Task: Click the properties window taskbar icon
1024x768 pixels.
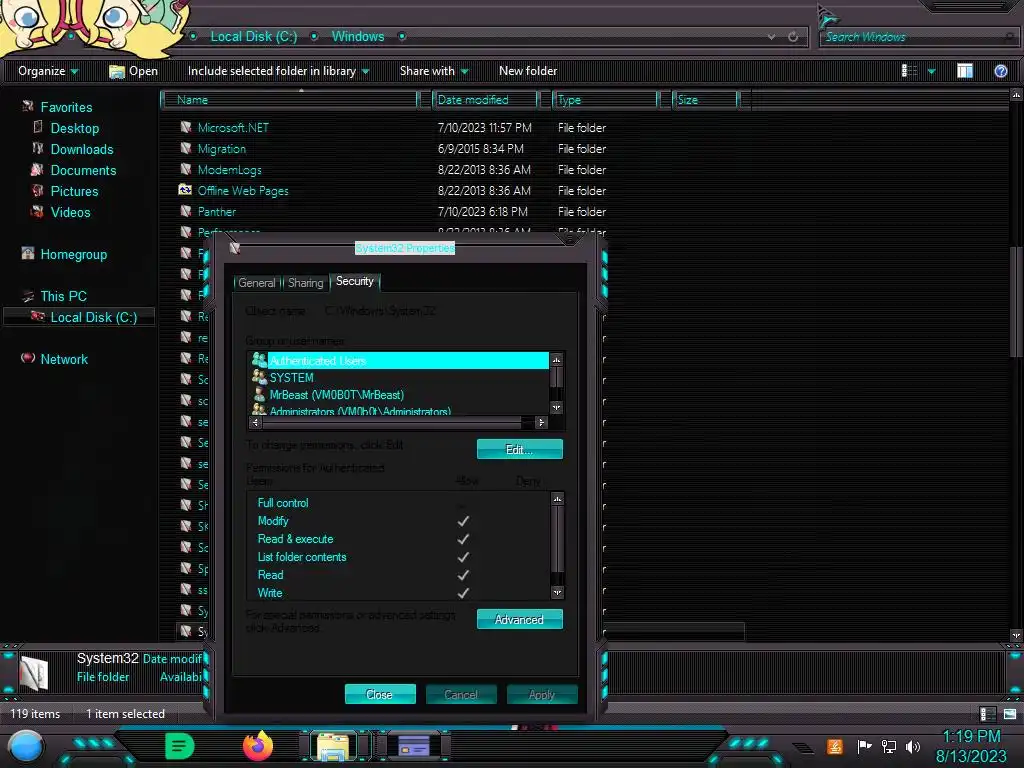Action: pyautogui.click(x=414, y=746)
